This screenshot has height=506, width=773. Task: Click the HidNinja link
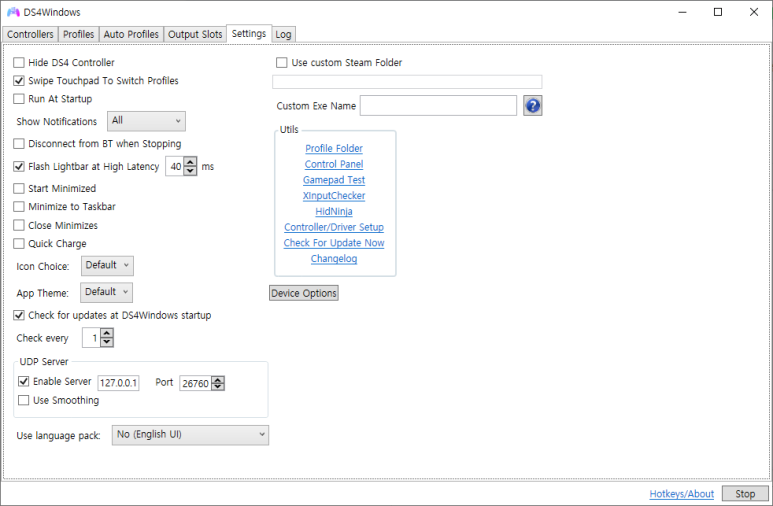point(334,212)
